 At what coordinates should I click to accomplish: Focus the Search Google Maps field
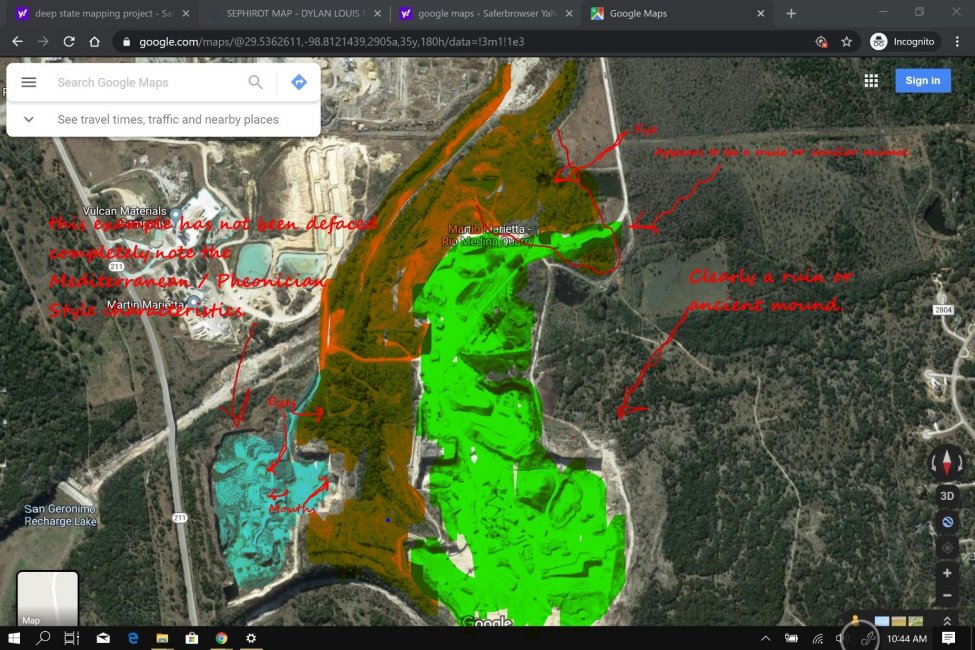pos(147,82)
